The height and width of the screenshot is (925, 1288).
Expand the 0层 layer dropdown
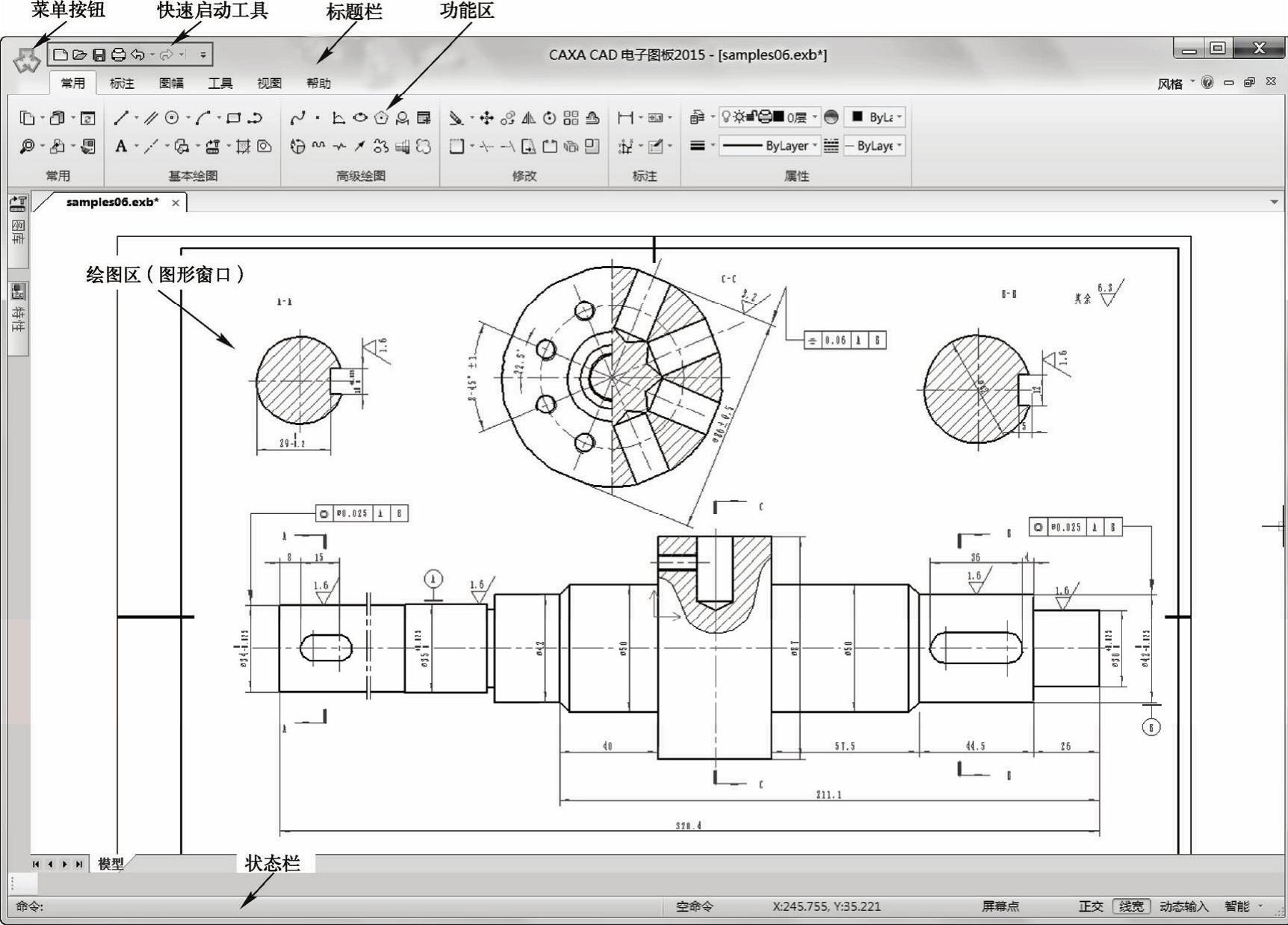(814, 117)
